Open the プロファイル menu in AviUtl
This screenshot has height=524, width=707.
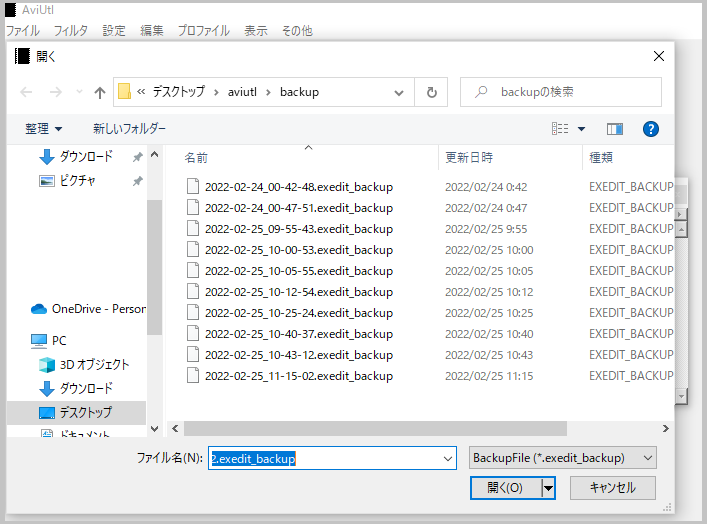[203, 31]
